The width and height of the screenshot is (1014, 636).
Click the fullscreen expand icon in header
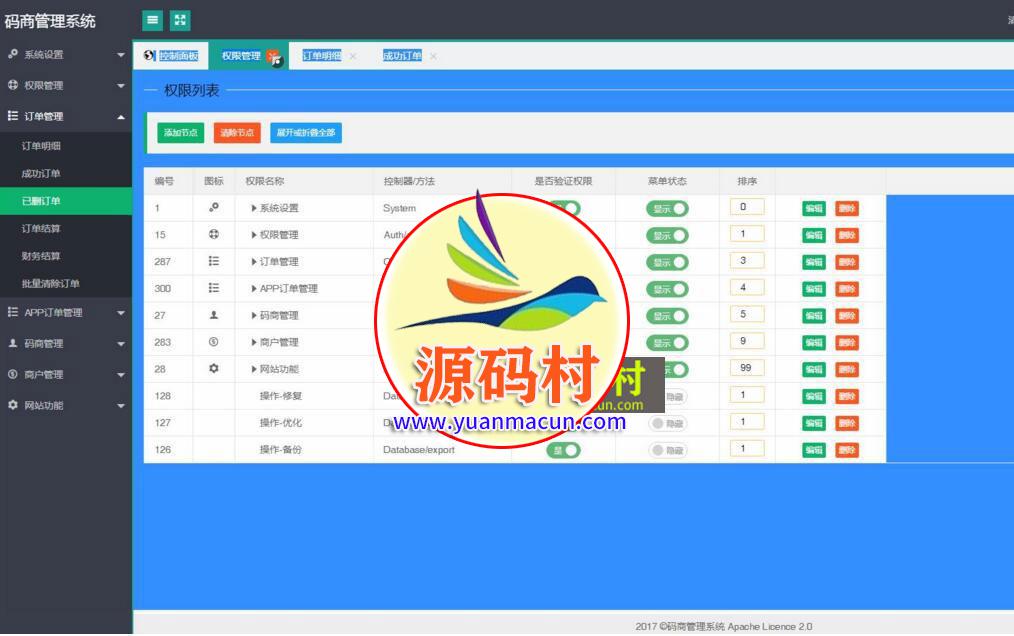point(180,20)
